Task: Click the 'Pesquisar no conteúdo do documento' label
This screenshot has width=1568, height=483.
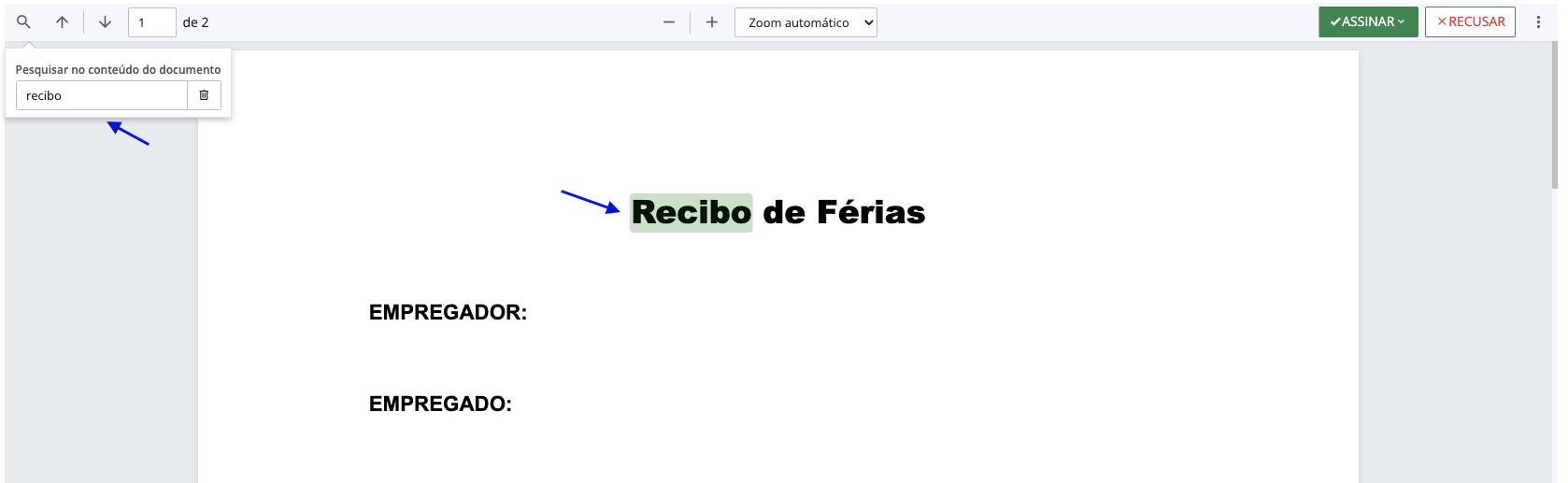Action: [x=118, y=70]
